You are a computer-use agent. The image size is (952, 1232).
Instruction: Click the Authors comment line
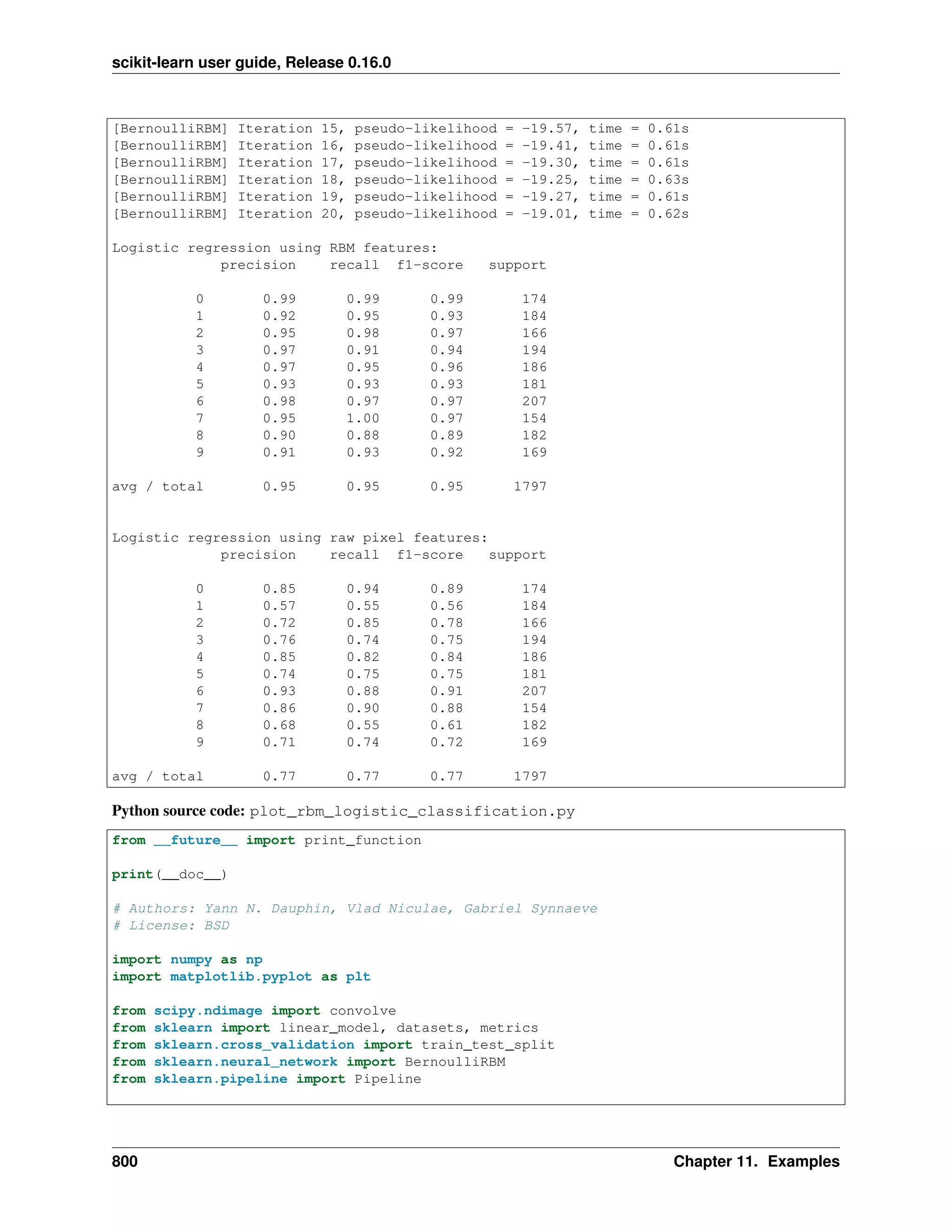click(x=355, y=909)
